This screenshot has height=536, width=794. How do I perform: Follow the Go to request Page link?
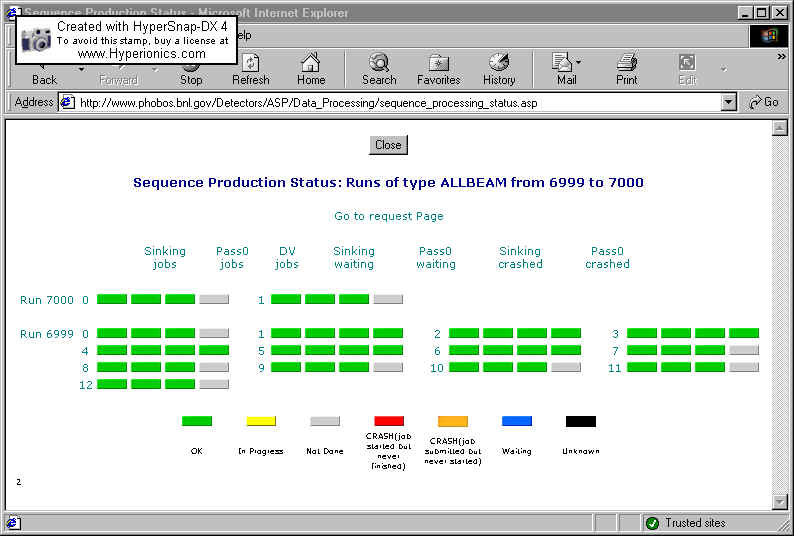(x=388, y=216)
